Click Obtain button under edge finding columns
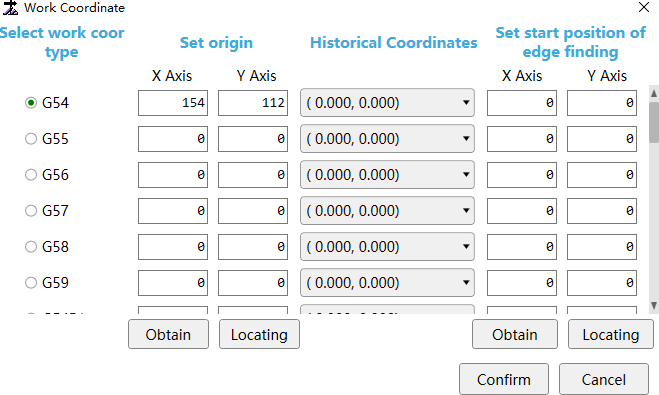 515,334
